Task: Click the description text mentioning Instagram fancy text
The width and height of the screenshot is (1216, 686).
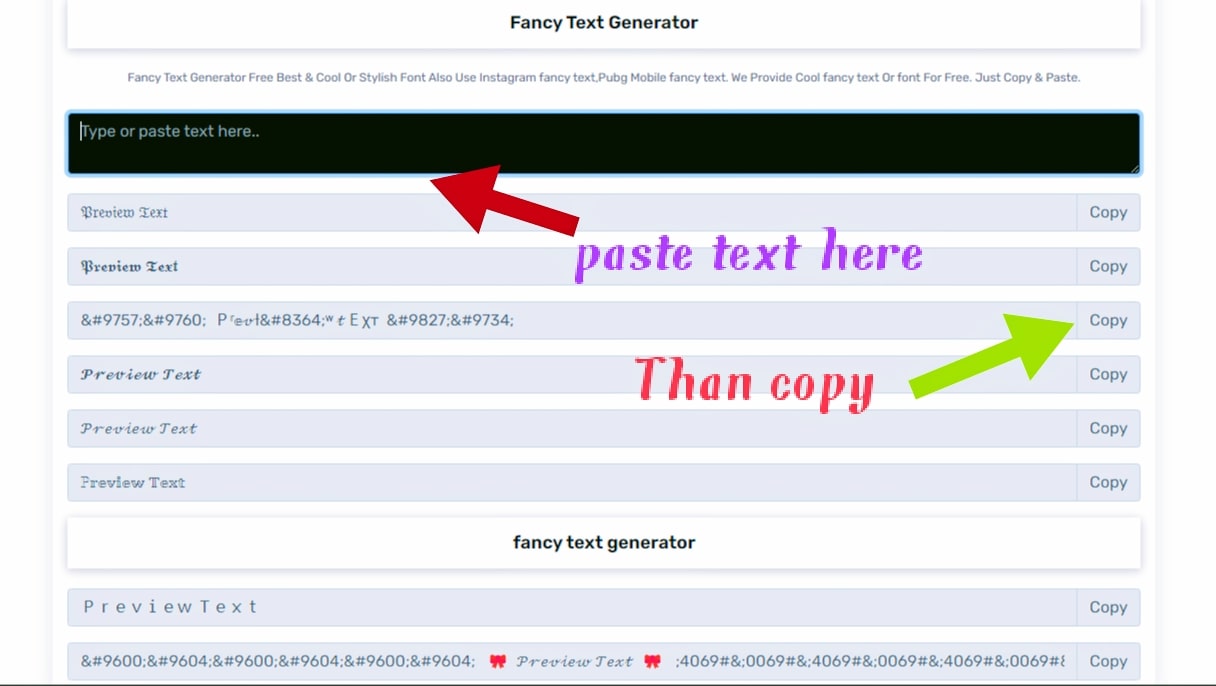Action: (604, 77)
